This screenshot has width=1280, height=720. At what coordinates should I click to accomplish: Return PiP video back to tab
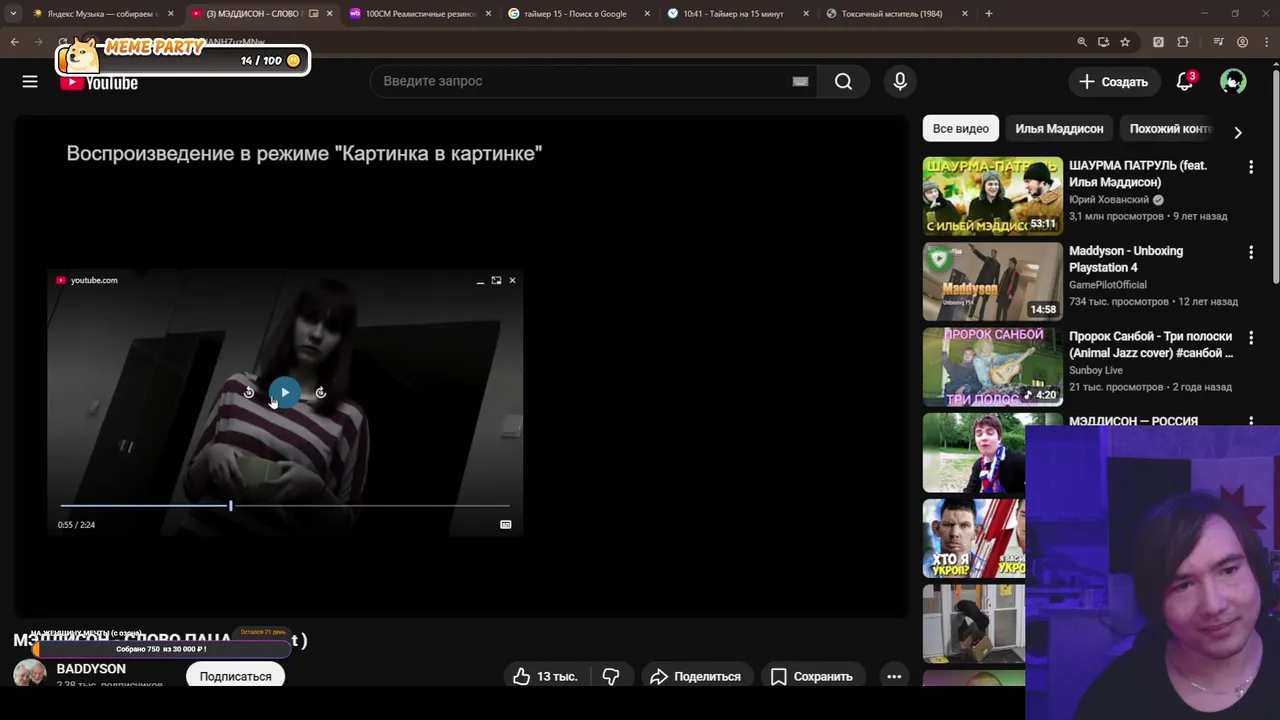click(496, 280)
